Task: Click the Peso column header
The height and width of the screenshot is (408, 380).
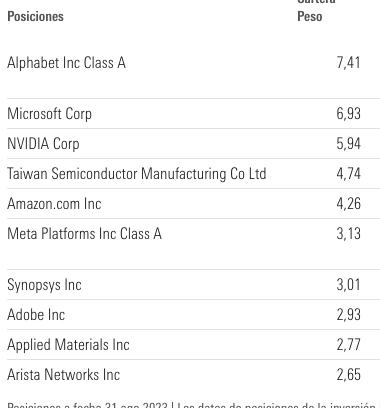Action: 310,16
